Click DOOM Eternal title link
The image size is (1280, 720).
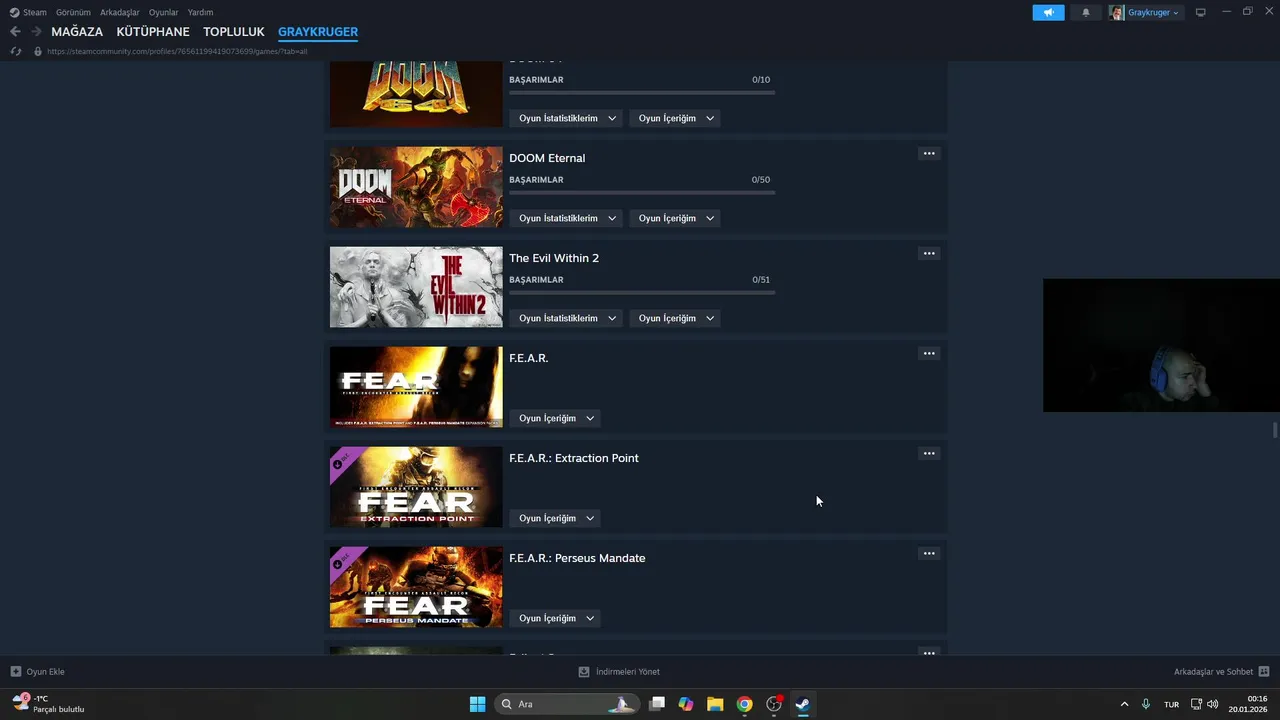547,158
